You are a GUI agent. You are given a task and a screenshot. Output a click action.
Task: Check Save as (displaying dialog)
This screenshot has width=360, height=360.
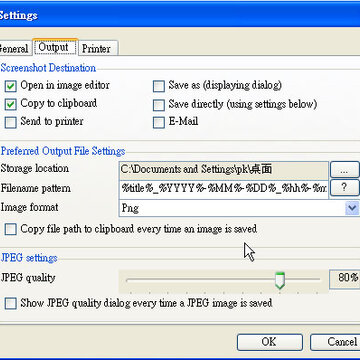coord(159,87)
